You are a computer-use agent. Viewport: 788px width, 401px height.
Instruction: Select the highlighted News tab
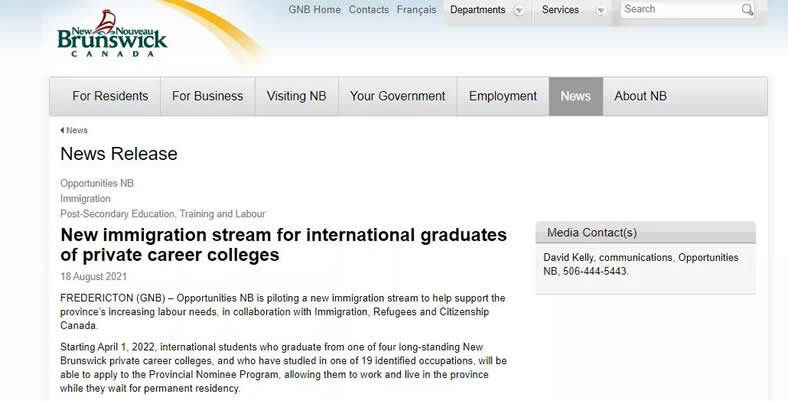[576, 96]
